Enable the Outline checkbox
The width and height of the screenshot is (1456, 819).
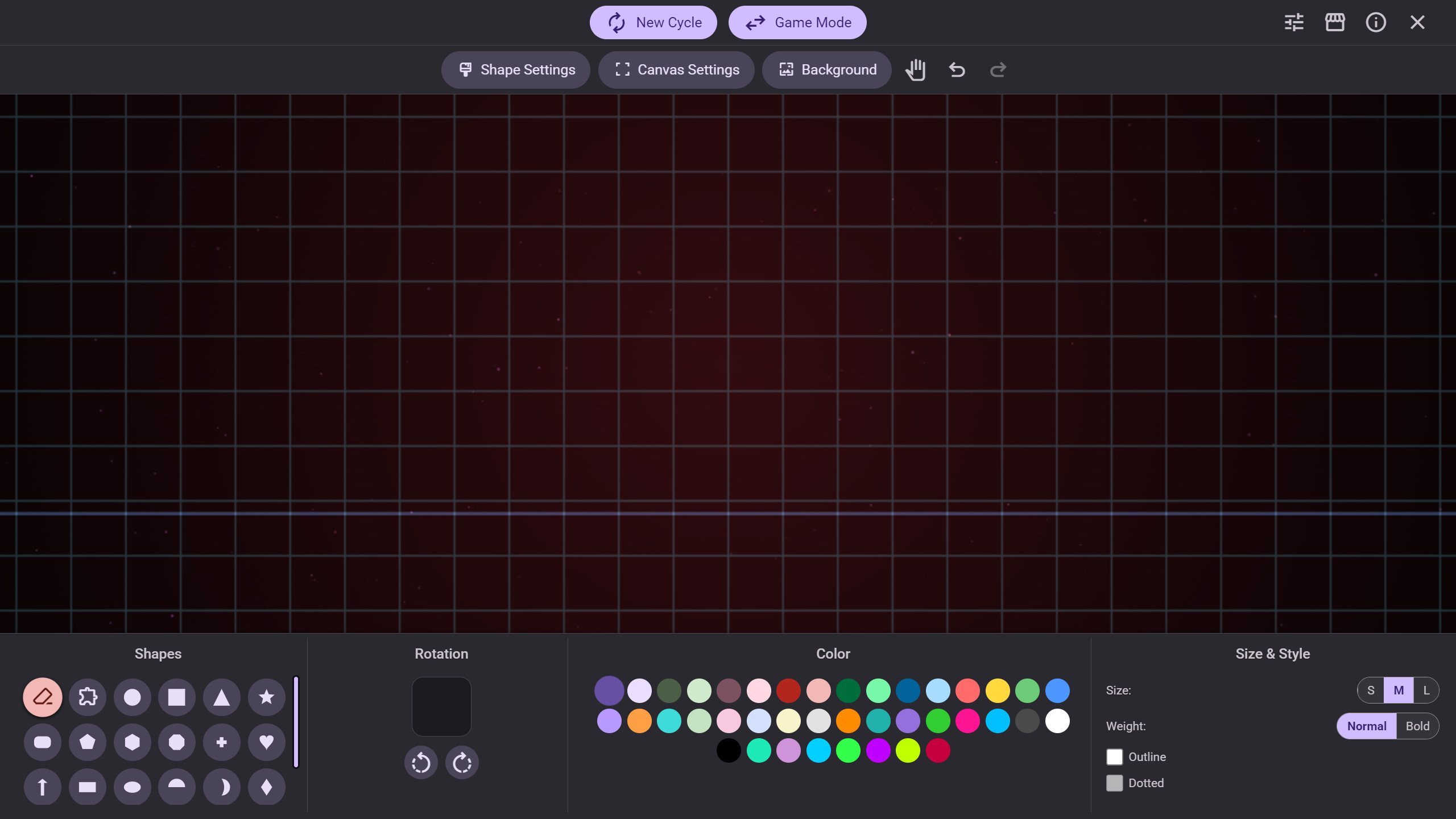pyautogui.click(x=1115, y=756)
